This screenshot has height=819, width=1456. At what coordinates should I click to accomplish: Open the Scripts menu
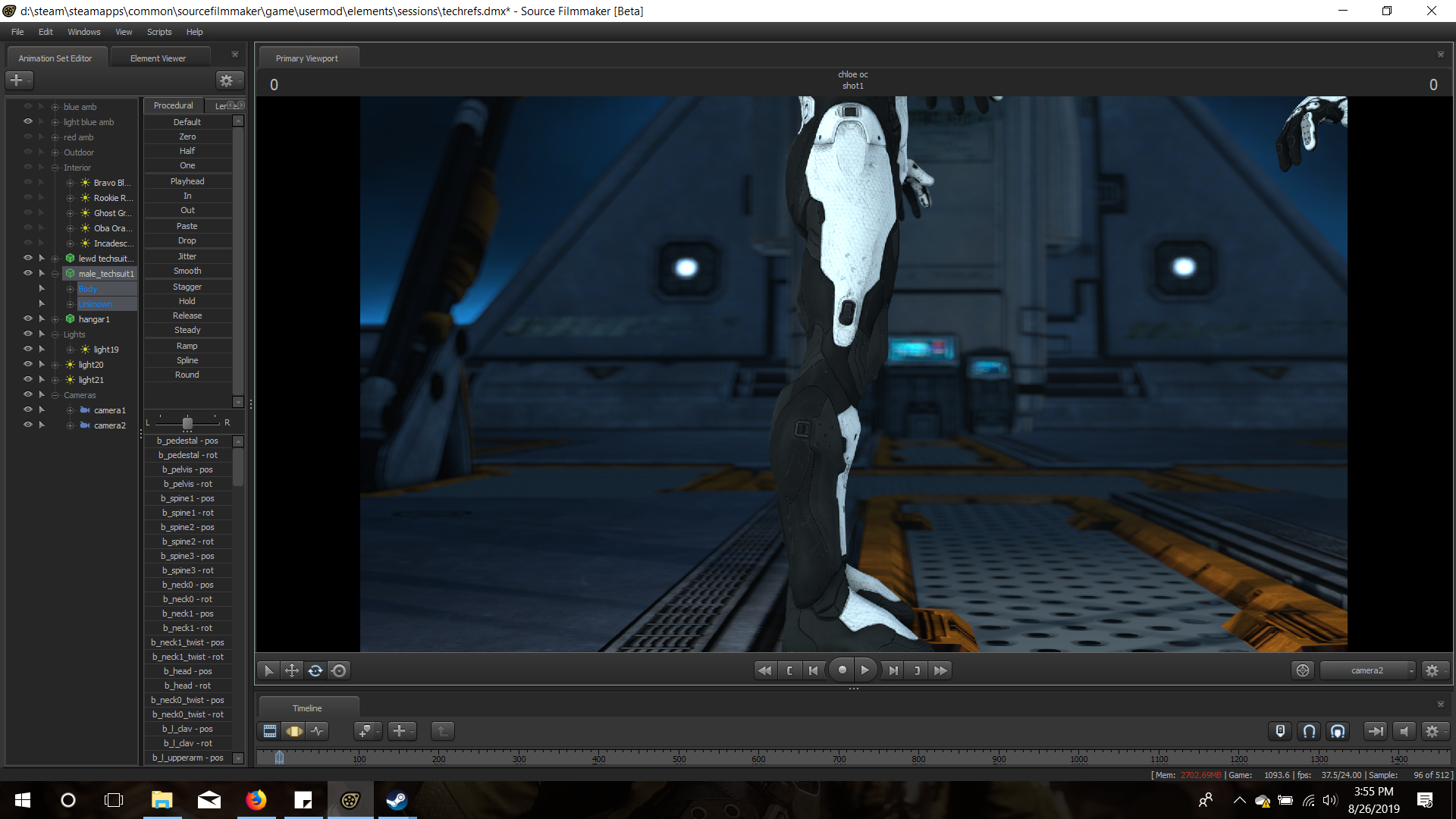click(x=159, y=32)
